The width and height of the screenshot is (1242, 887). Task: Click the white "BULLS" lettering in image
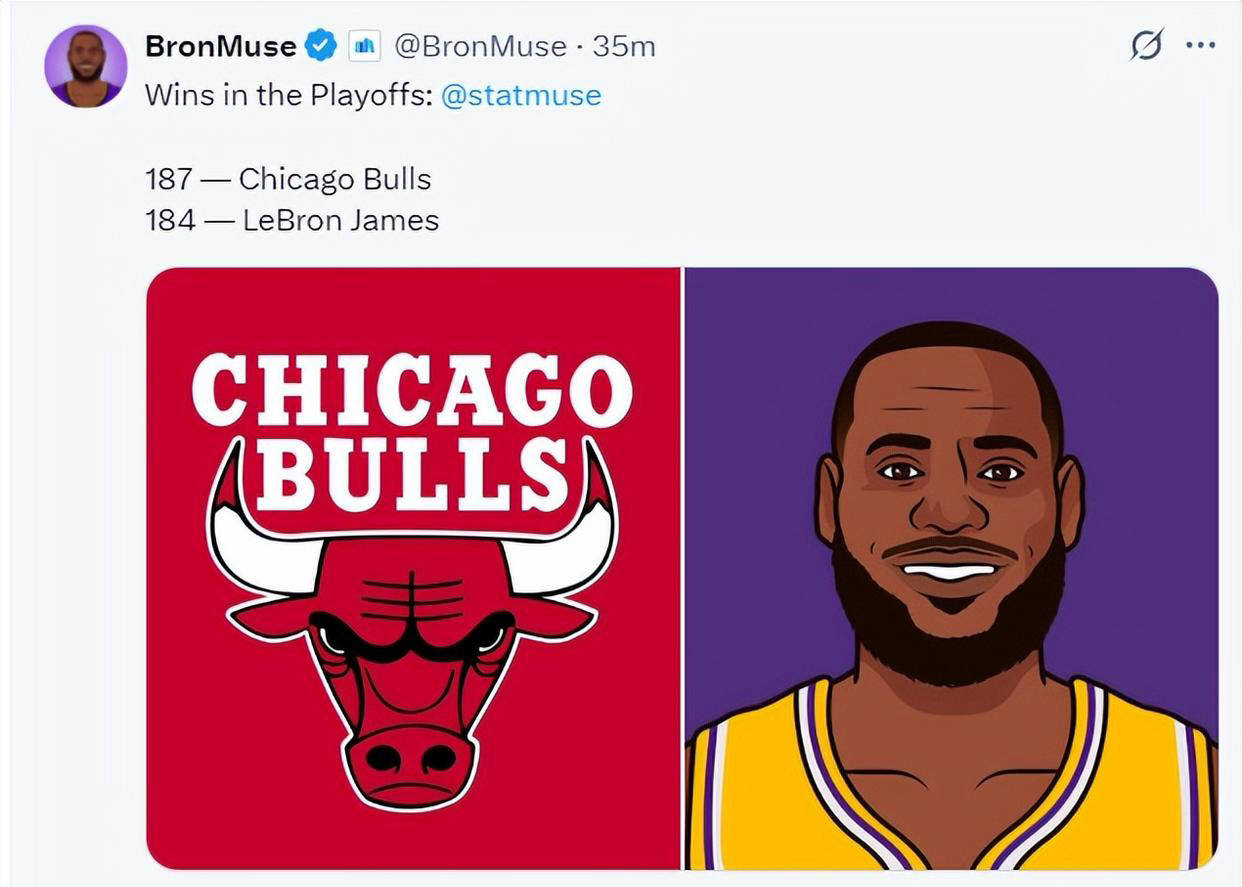pyautogui.click(x=412, y=473)
